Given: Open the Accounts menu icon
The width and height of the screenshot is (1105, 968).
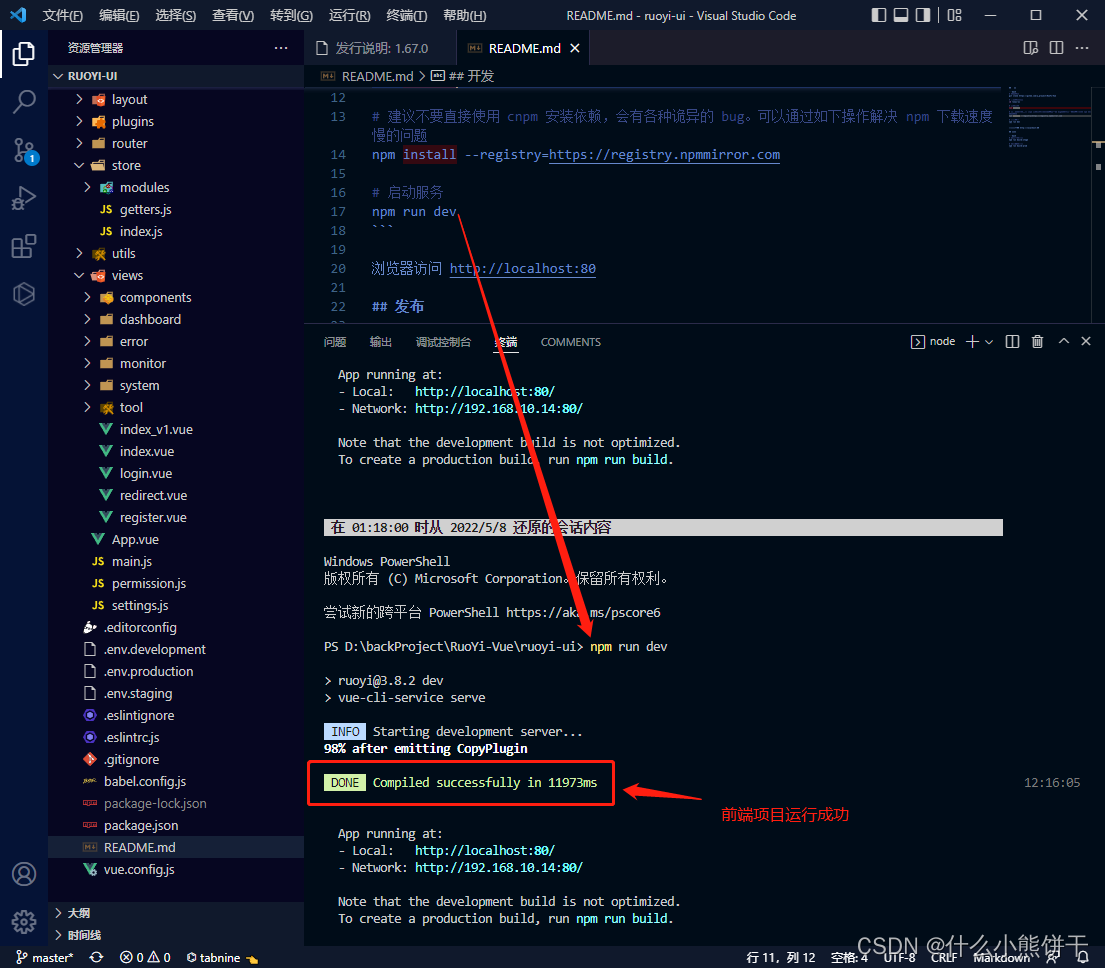Looking at the screenshot, I should pos(23,874).
